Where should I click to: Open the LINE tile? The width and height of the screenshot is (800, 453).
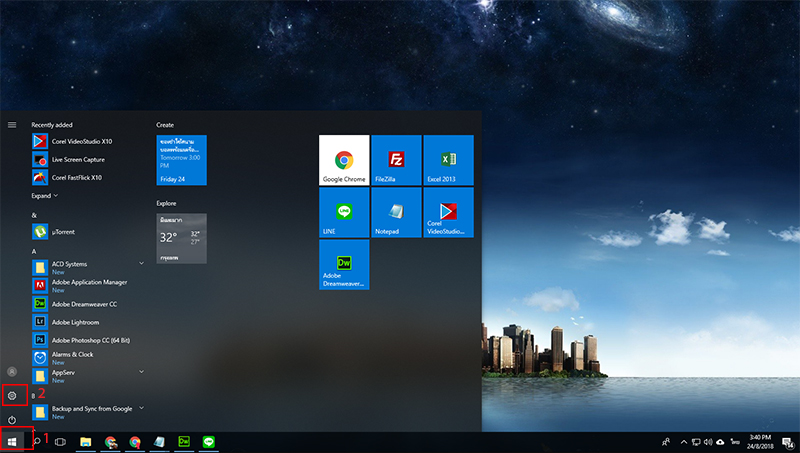344,212
